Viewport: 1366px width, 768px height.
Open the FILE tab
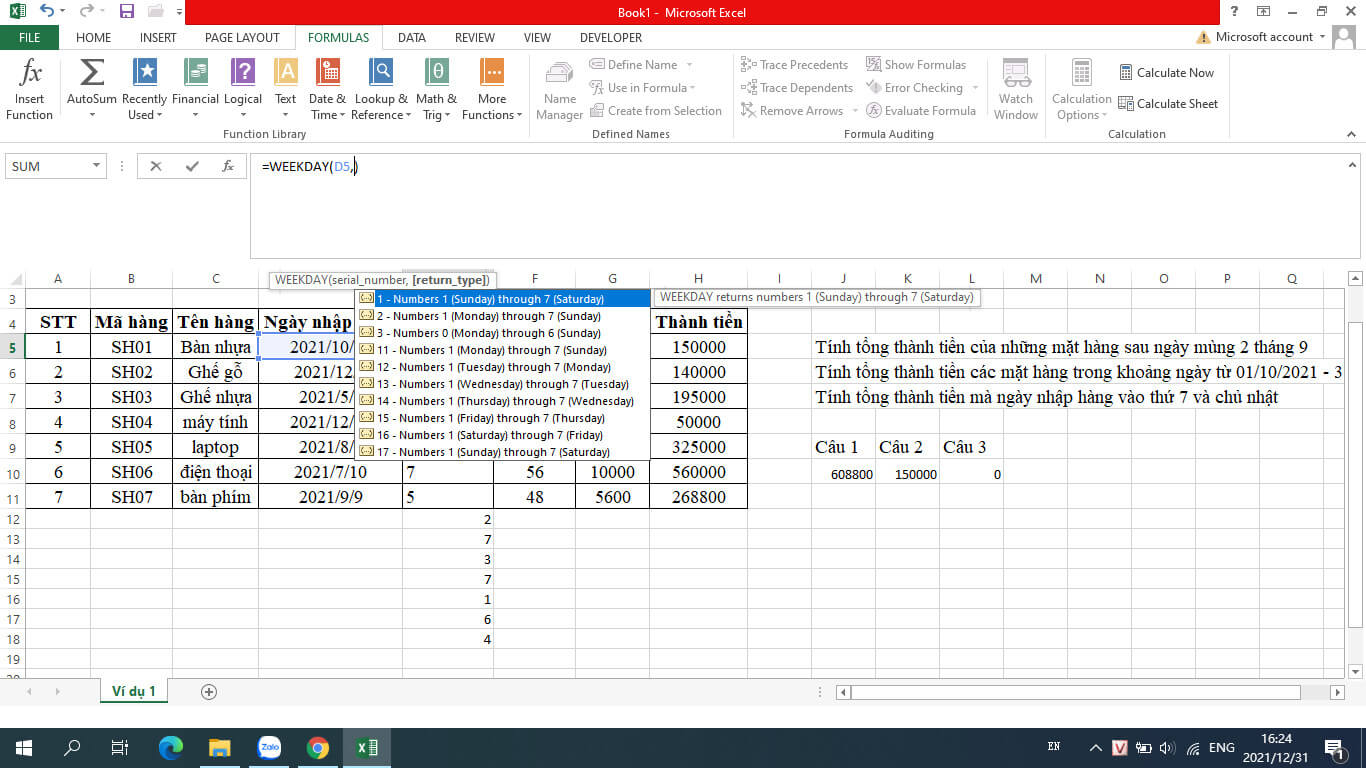point(29,38)
